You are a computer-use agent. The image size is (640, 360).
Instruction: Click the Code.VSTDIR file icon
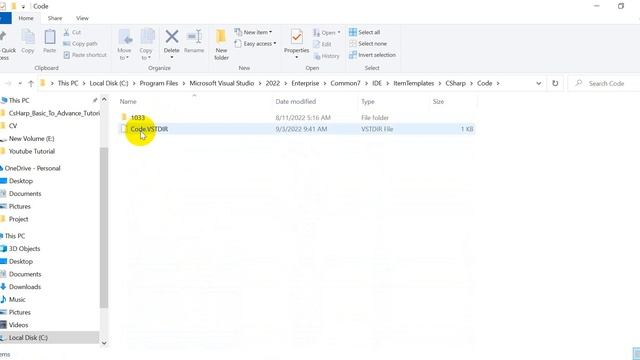tap(124, 129)
